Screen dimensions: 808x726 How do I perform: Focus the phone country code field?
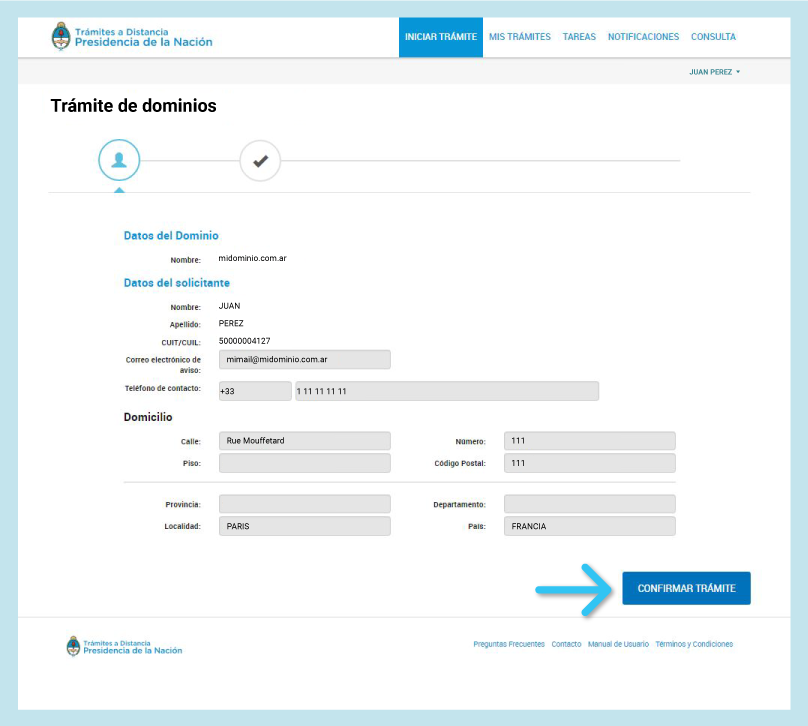254,391
